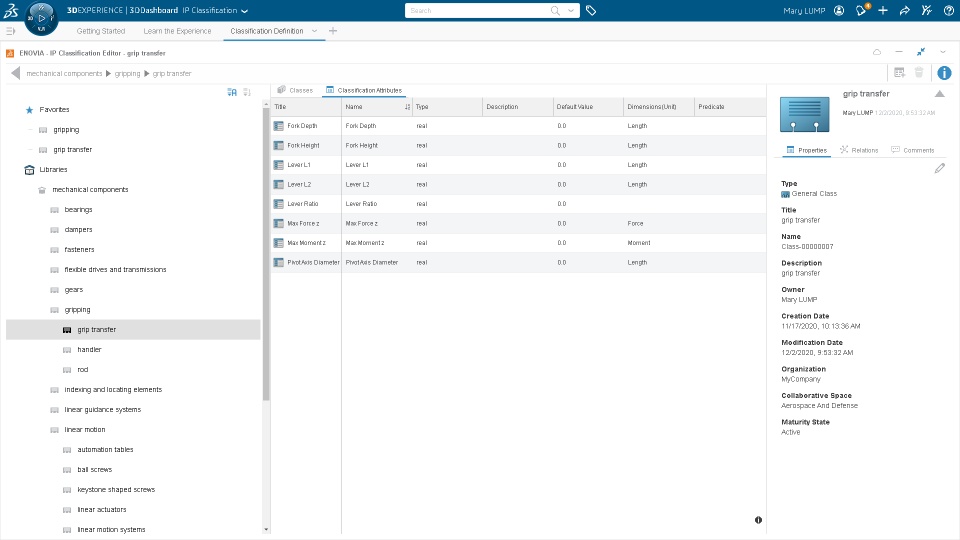The image size is (960, 540).
Task: Open the Classes tab
Action: coord(295,90)
